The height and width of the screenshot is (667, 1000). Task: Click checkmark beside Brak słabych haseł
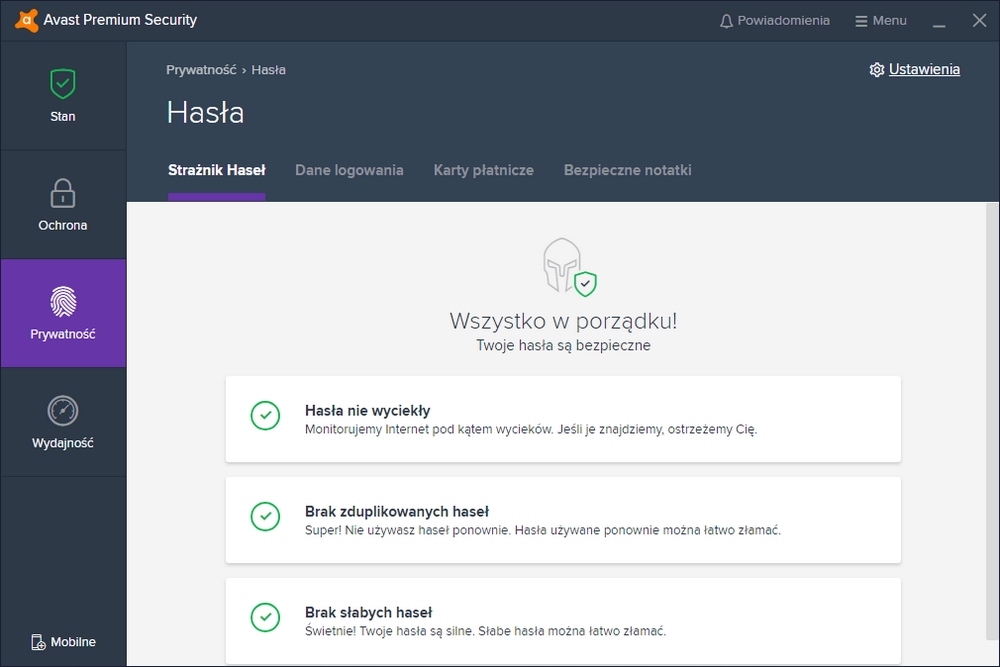(x=265, y=617)
